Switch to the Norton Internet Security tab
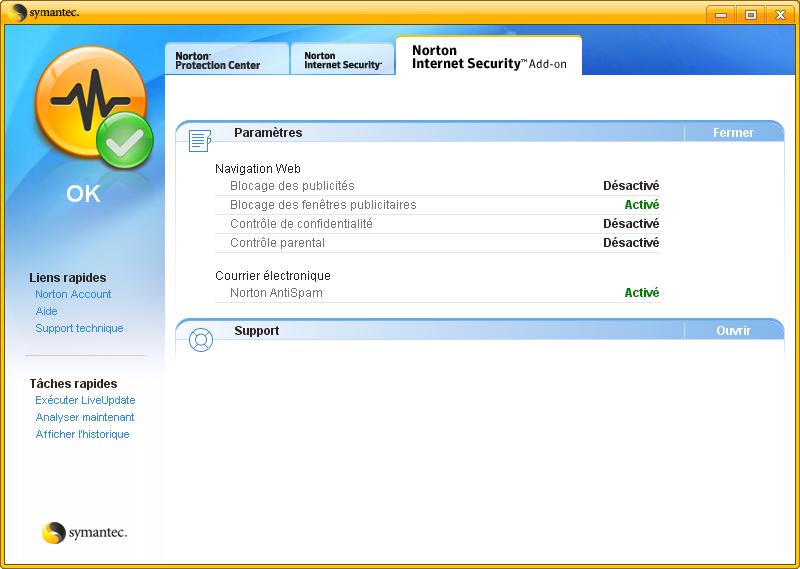This screenshot has height=569, width=800. [x=342, y=59]
